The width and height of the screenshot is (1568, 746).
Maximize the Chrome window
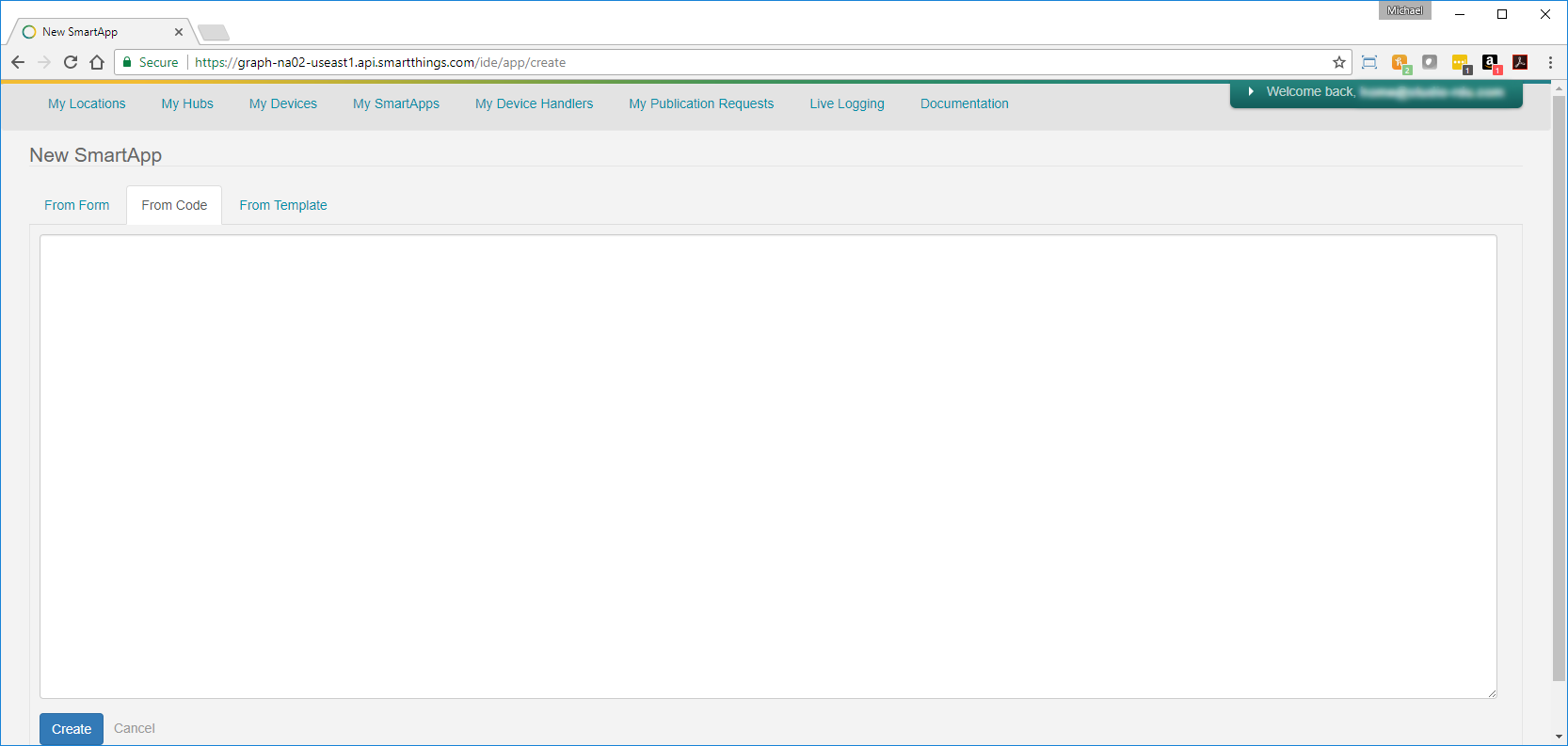[x=1502, y=14]
